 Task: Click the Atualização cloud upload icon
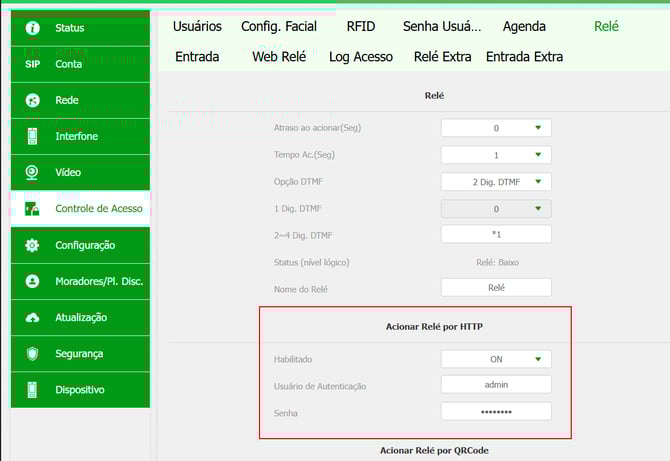click(x=32, y=317)
